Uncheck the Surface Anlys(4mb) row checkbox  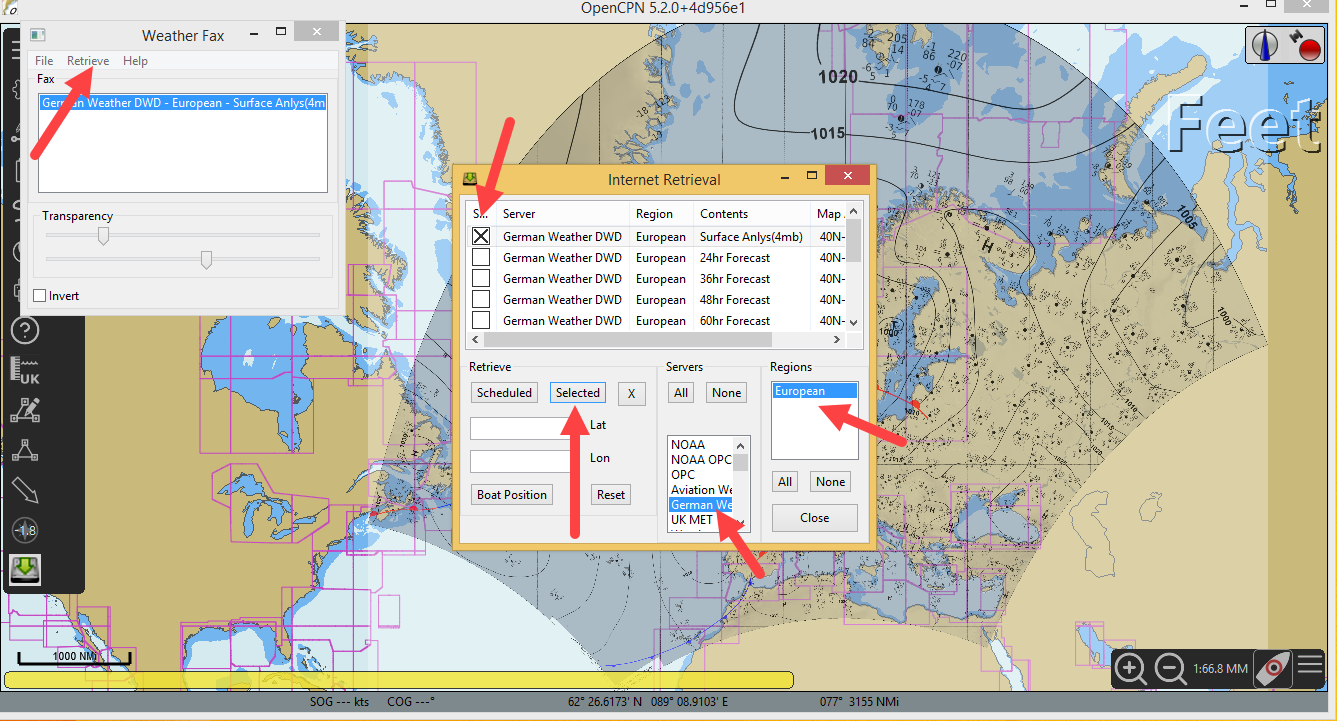(481, 237)
